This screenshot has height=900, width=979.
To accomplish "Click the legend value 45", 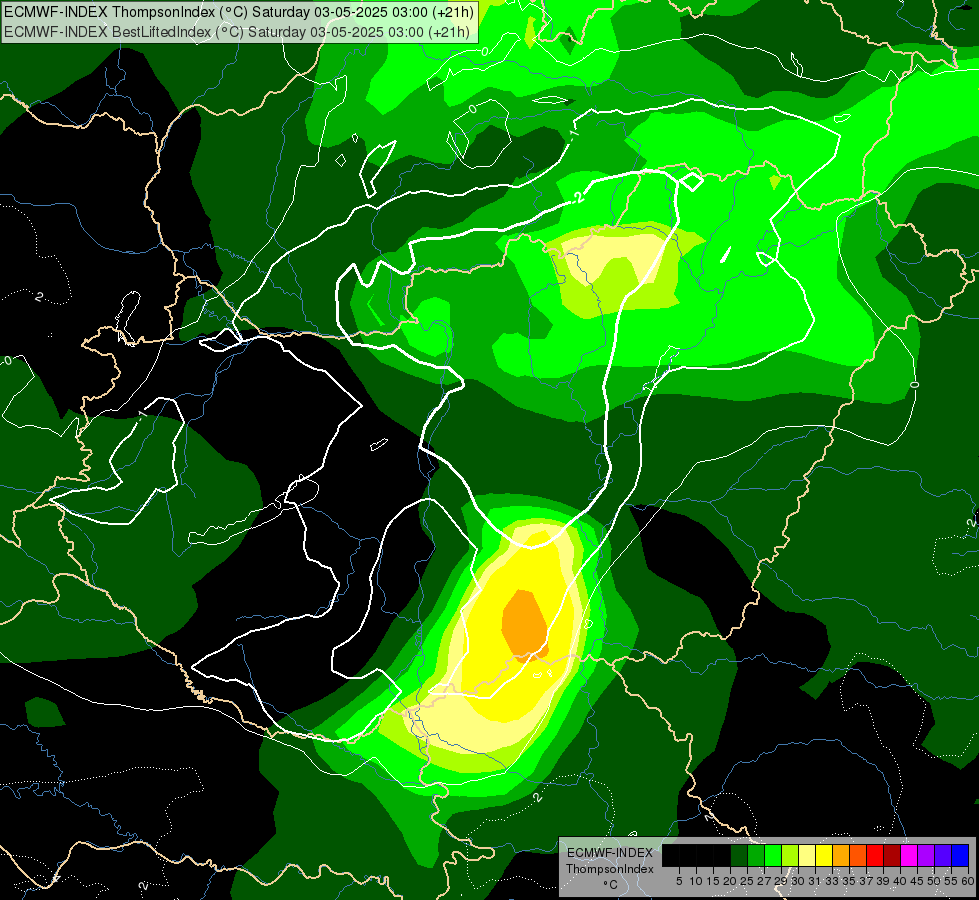I will click(917, 881).
